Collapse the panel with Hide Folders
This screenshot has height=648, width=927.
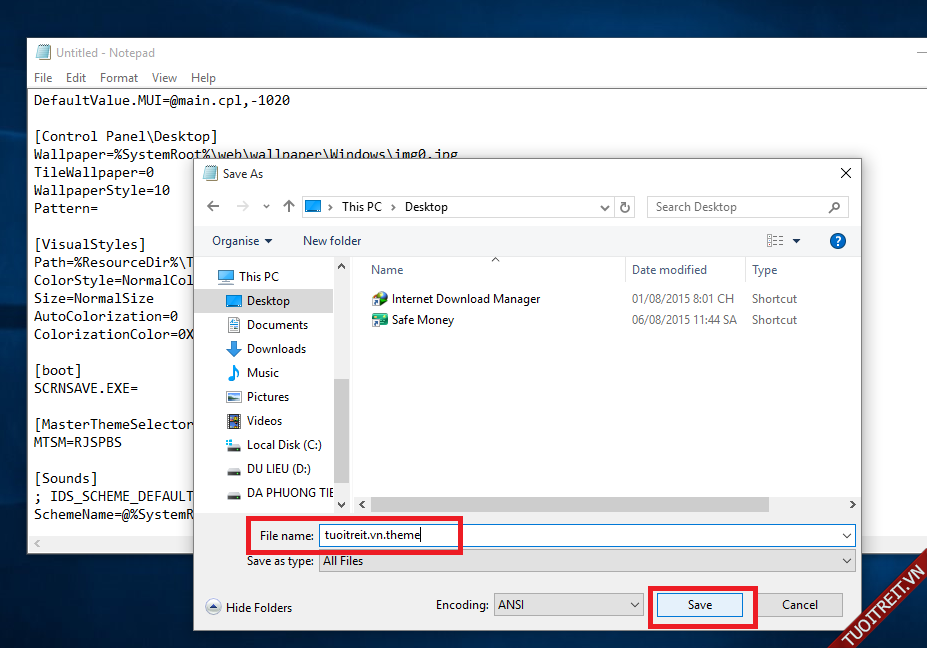(248, 607)
